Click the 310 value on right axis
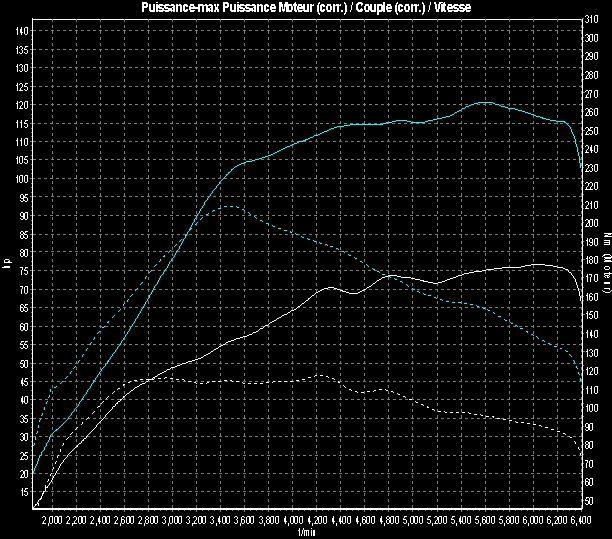Image resolution: width=612 pixels, height=539 pixels. point(592,20)
